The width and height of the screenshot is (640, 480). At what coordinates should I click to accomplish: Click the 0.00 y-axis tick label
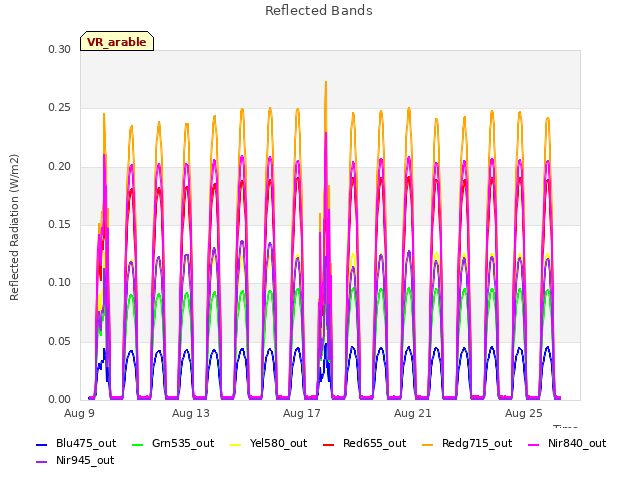pyautogui.click(x=59, y=400)
